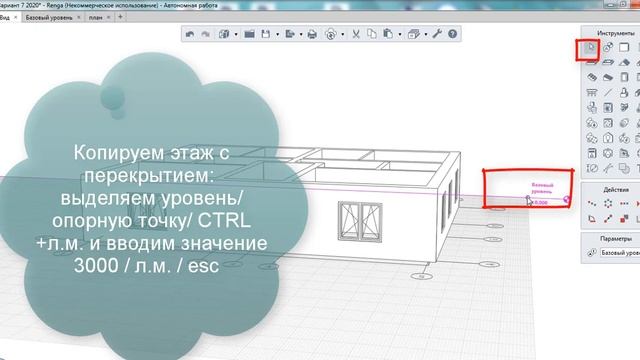Select the Room tool with house outline

coord(608,138)
